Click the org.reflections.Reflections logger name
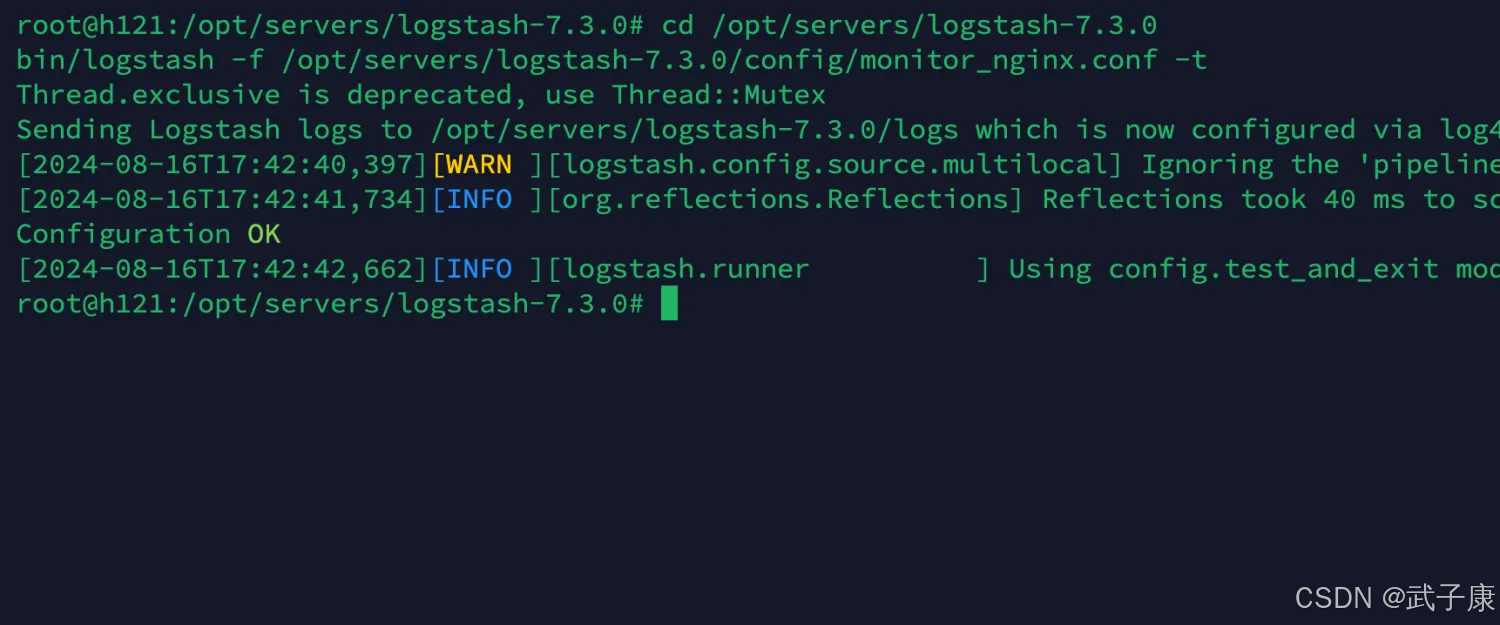 pyautogui.click(x=784, y=200)
